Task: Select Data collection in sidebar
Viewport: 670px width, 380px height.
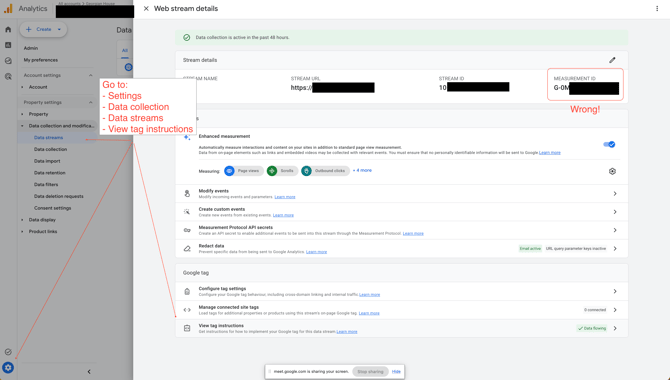Action: 50,150
